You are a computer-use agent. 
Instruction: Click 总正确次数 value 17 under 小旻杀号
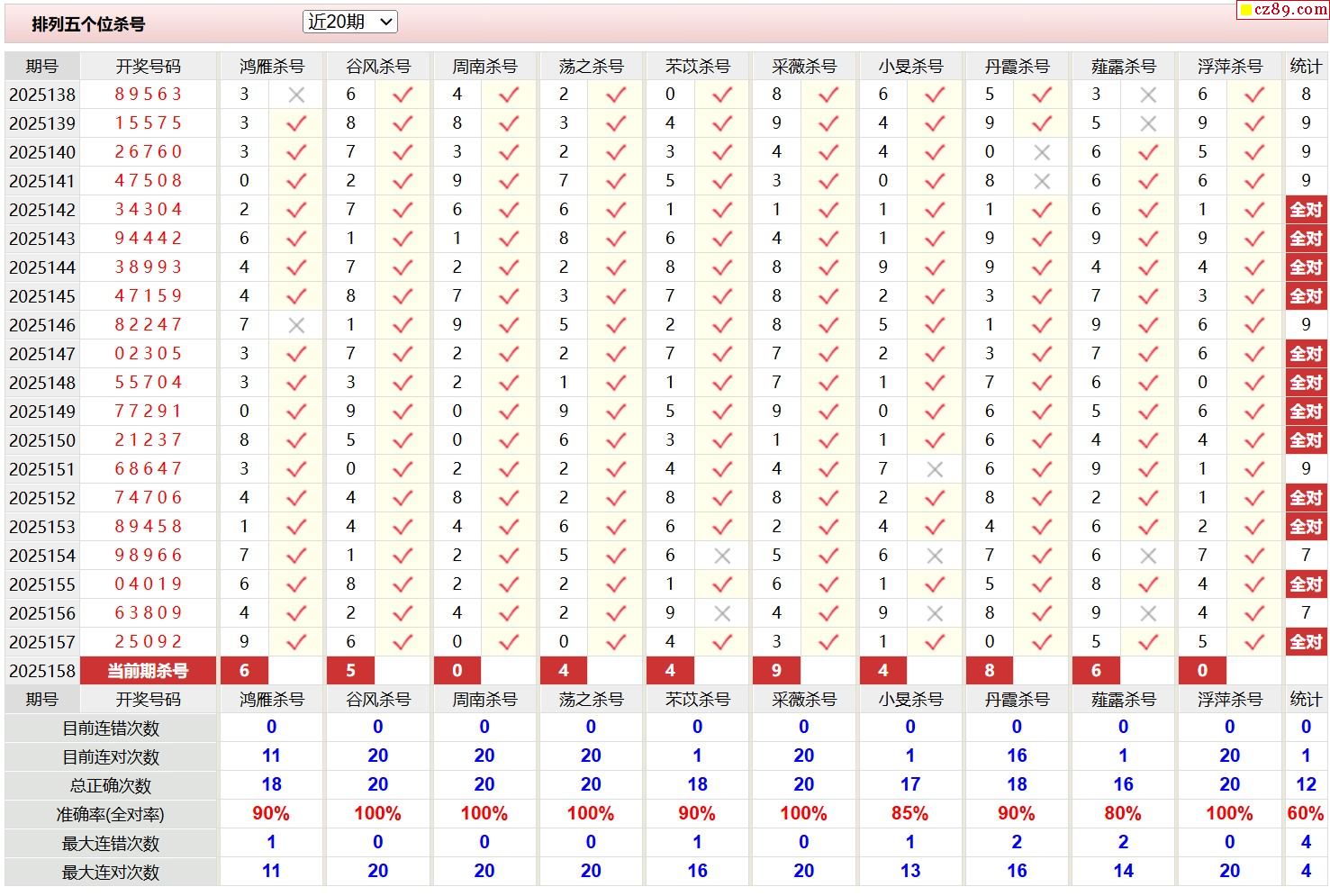(x=909, y=785)
